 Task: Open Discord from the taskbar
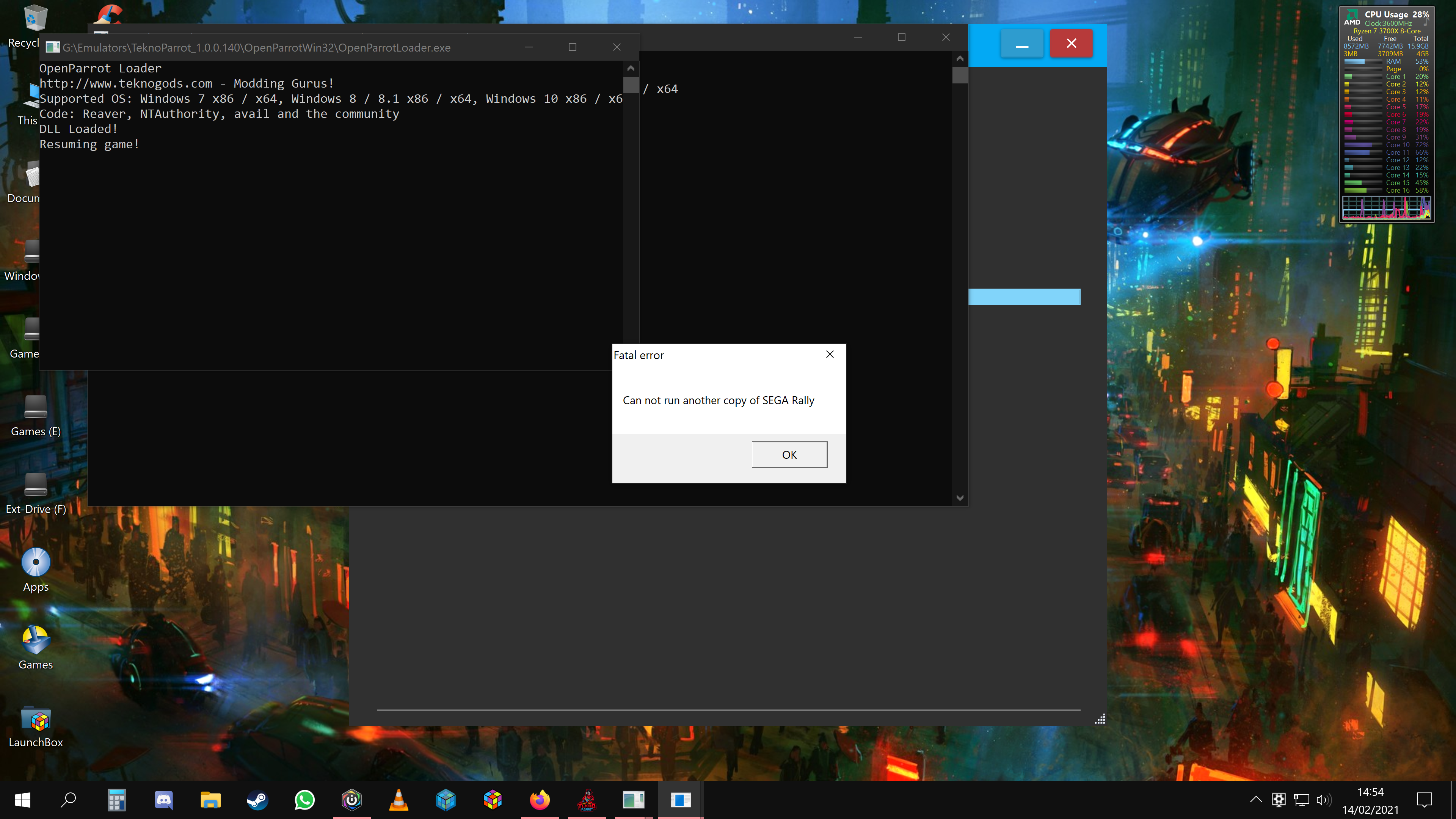(163, 800)
